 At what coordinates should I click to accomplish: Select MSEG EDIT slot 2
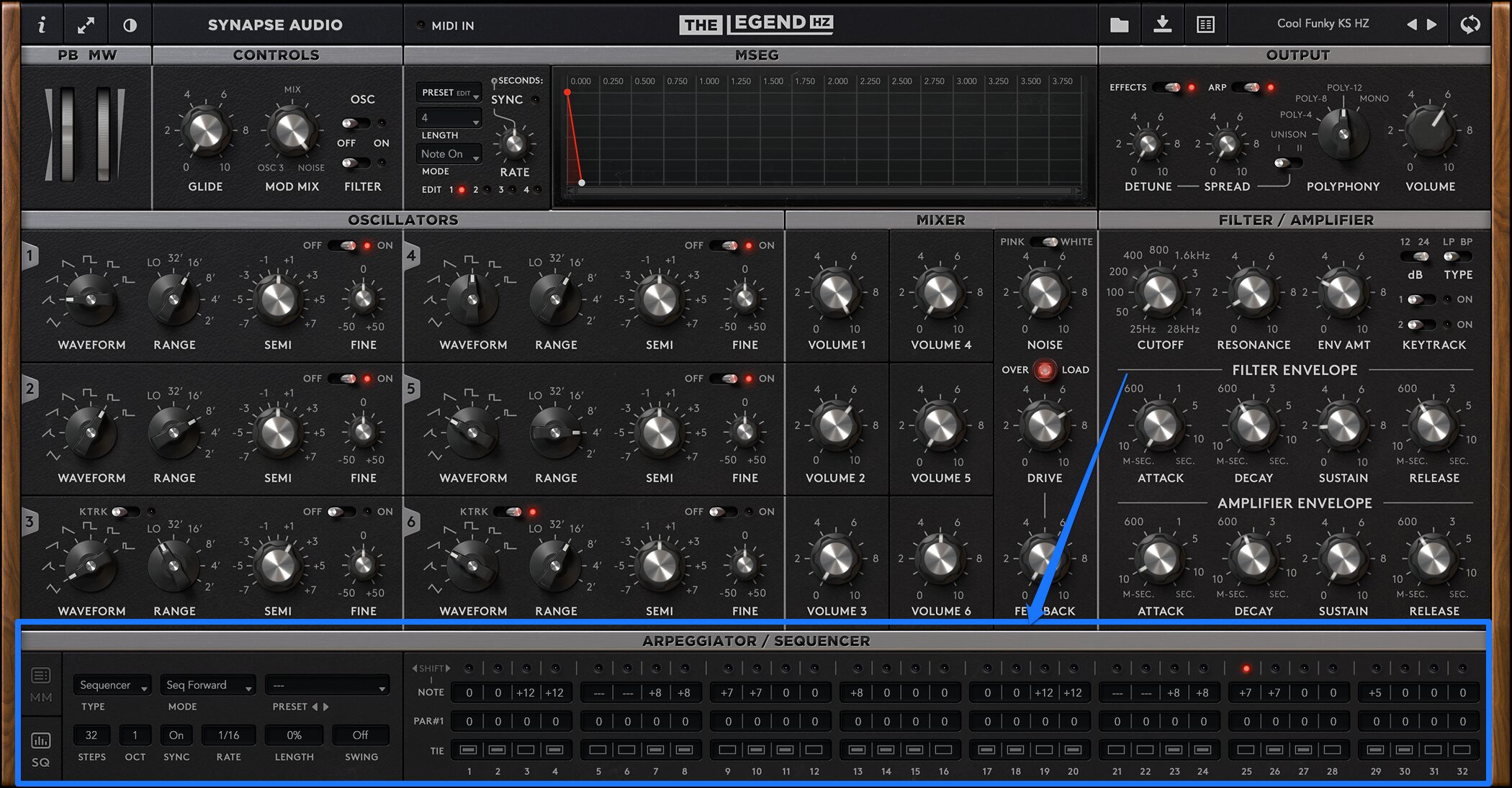pos(487,190)
